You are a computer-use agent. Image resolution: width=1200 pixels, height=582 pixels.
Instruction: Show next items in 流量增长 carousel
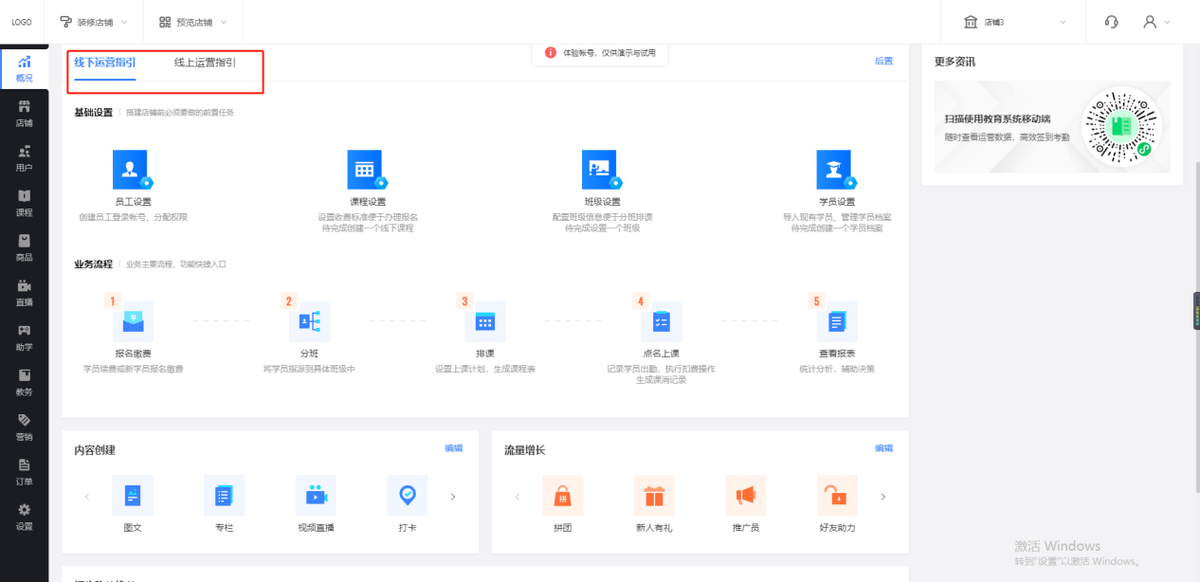pyautogui.click(x=883, y=496)
